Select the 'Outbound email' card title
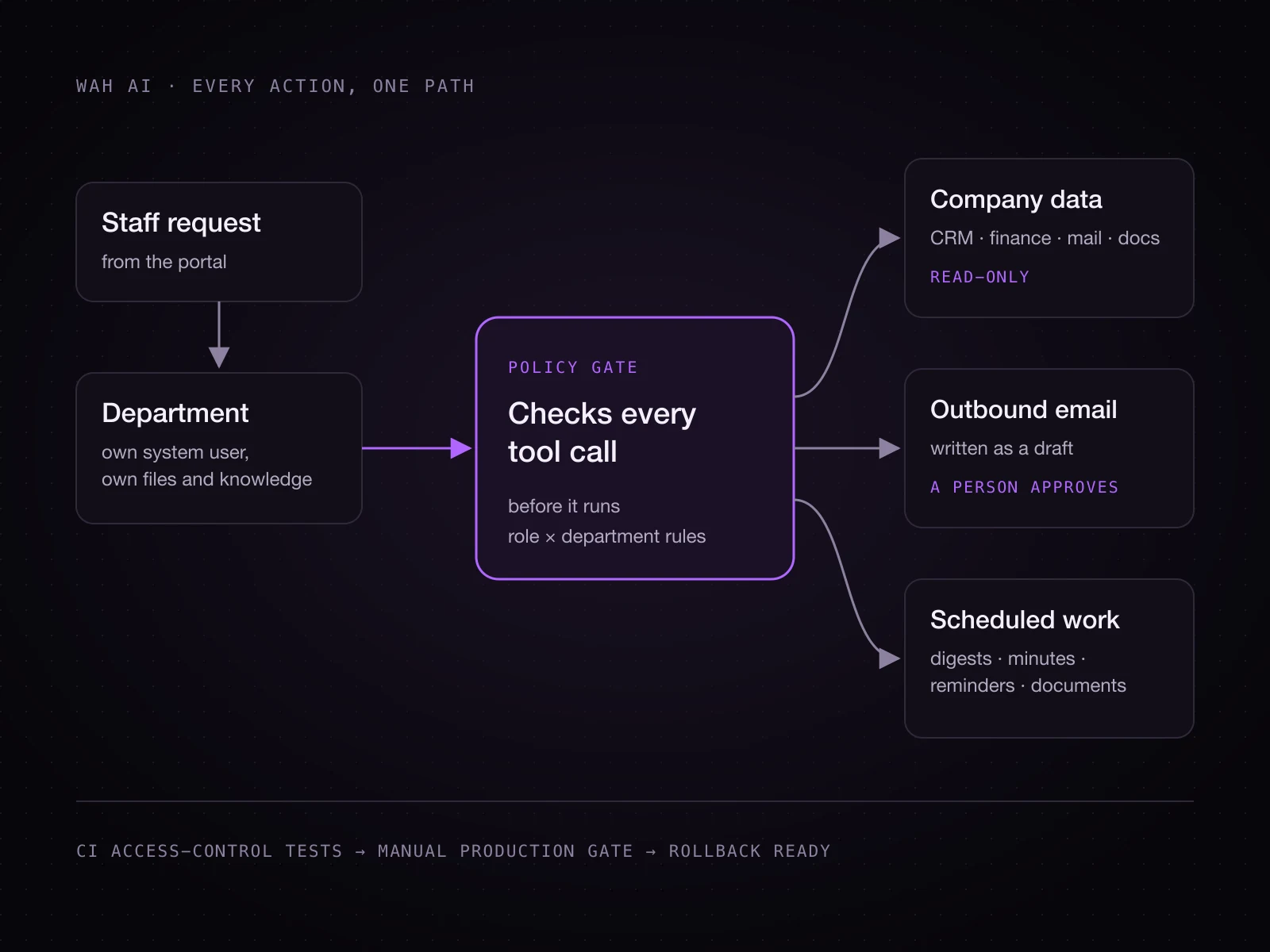The image size is (1270, 952). coord(1024,409)
